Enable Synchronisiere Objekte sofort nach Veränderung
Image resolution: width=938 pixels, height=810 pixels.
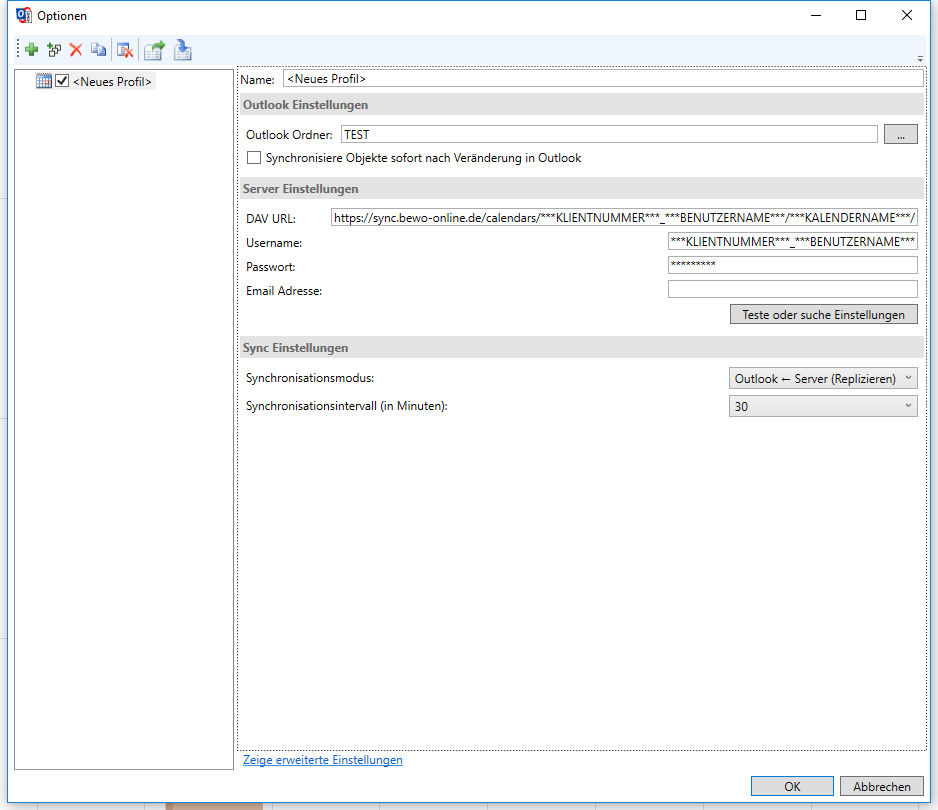253,157
